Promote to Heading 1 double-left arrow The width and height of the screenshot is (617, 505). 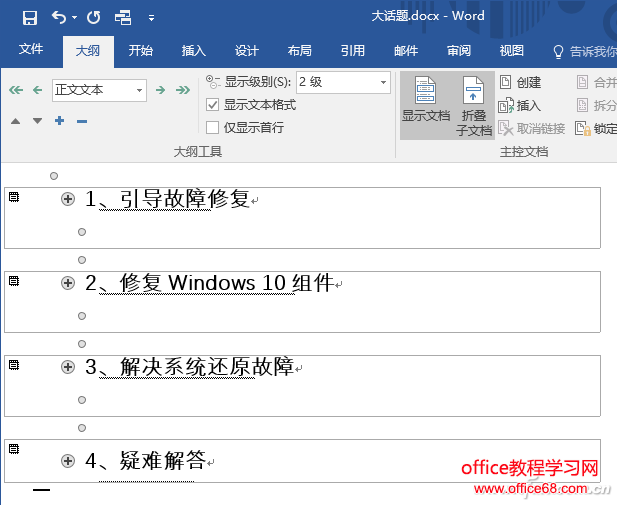16,90
